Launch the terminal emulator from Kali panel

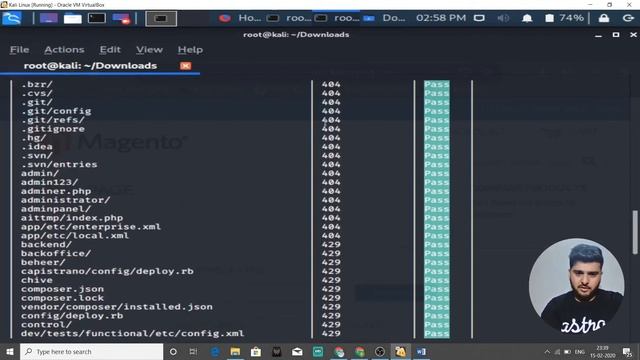(x=97, y=18)
